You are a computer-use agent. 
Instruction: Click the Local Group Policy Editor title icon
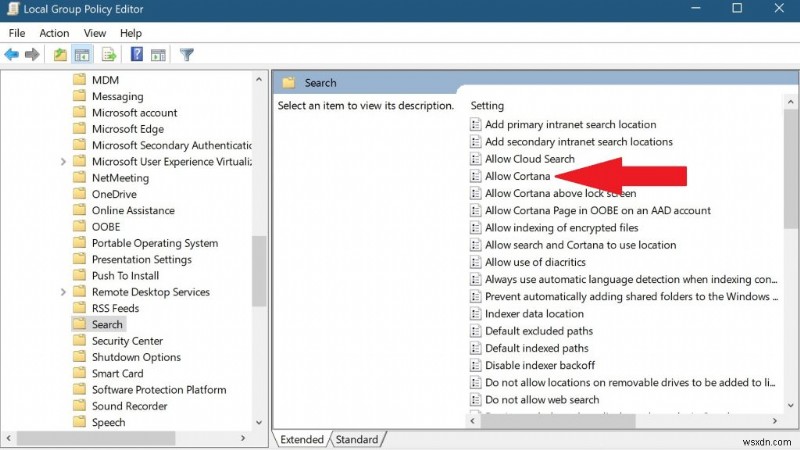tap(13, 9)
